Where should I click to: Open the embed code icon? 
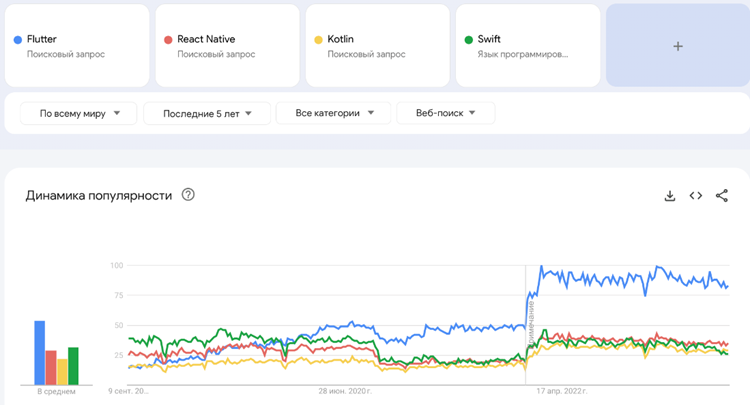tap(695, 196)
